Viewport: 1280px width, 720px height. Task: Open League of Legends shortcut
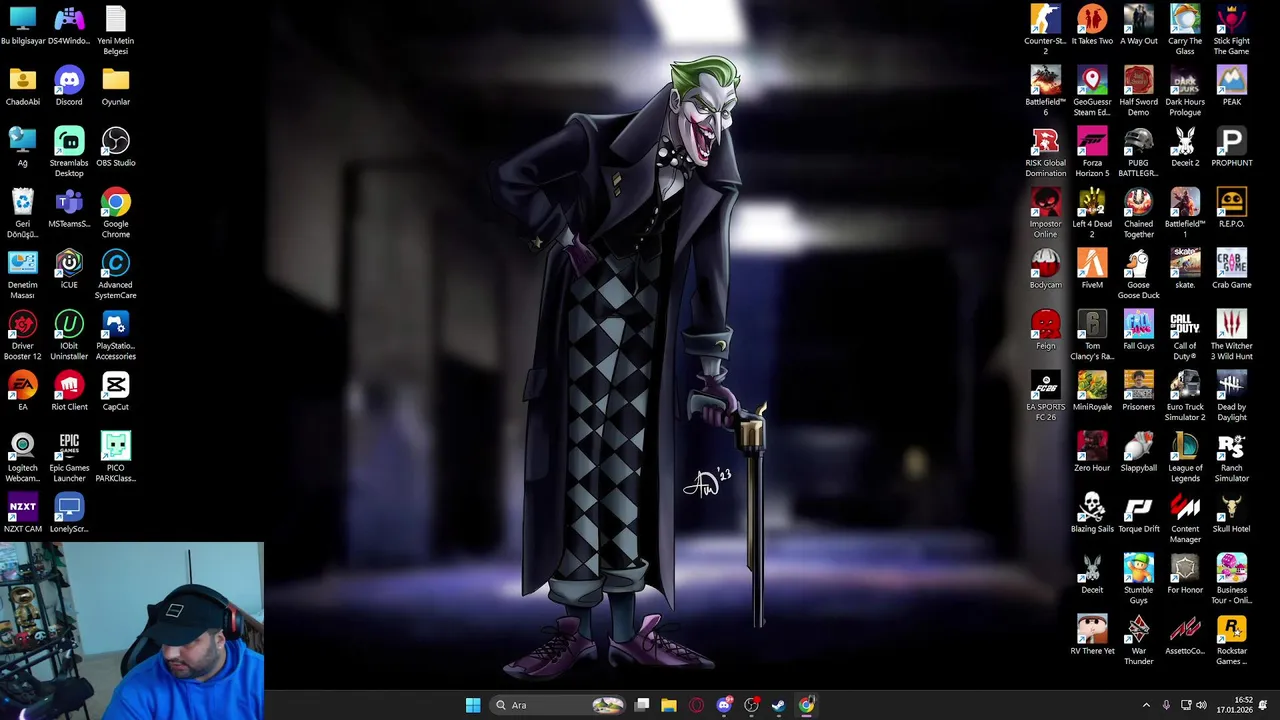click(x=1185, y=458)
